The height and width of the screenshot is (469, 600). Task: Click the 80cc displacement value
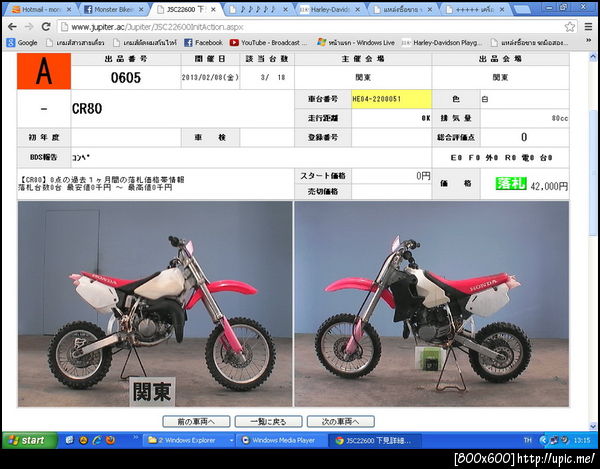[x=560, y=118]
